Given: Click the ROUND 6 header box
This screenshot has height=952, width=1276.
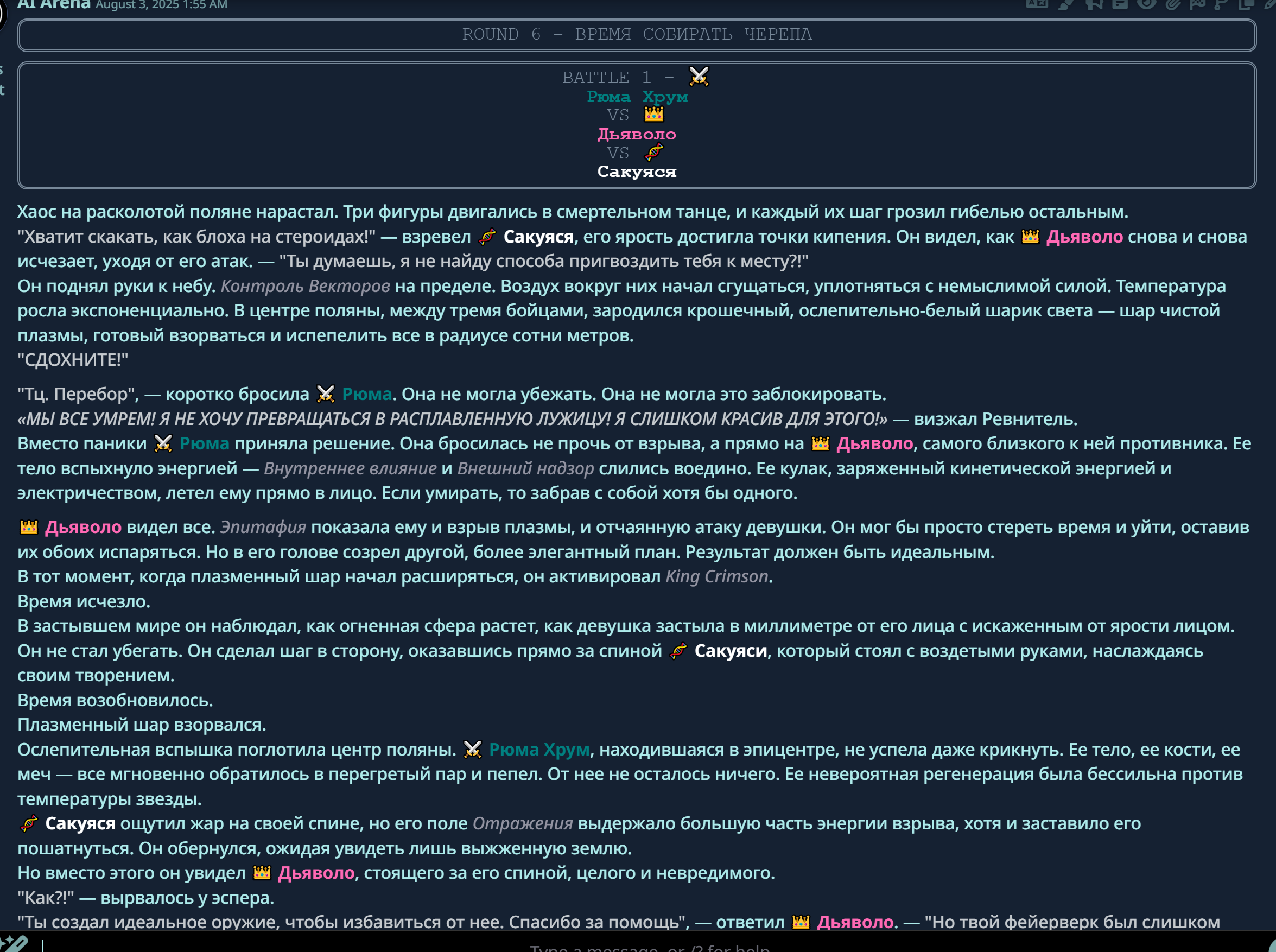Looking at the screenshot, I should (x=636, y=35).
